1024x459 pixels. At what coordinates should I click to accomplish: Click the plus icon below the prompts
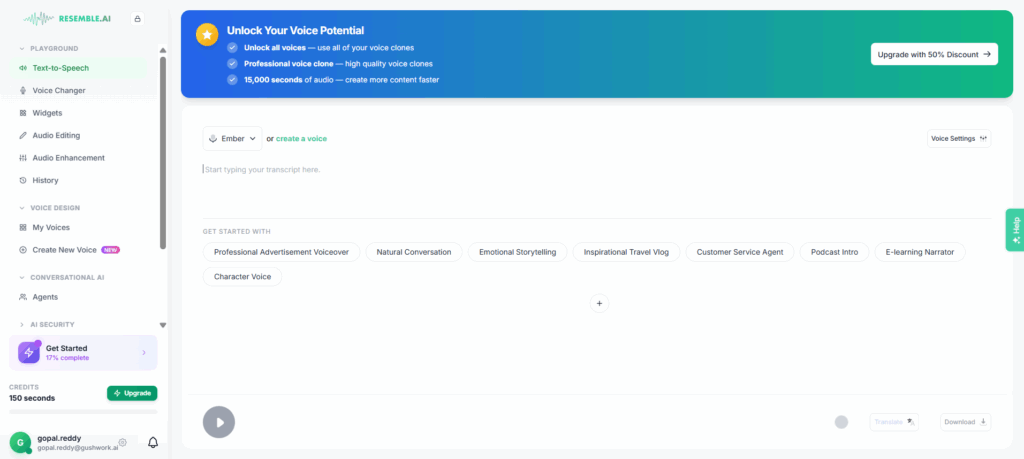[599, 303]
